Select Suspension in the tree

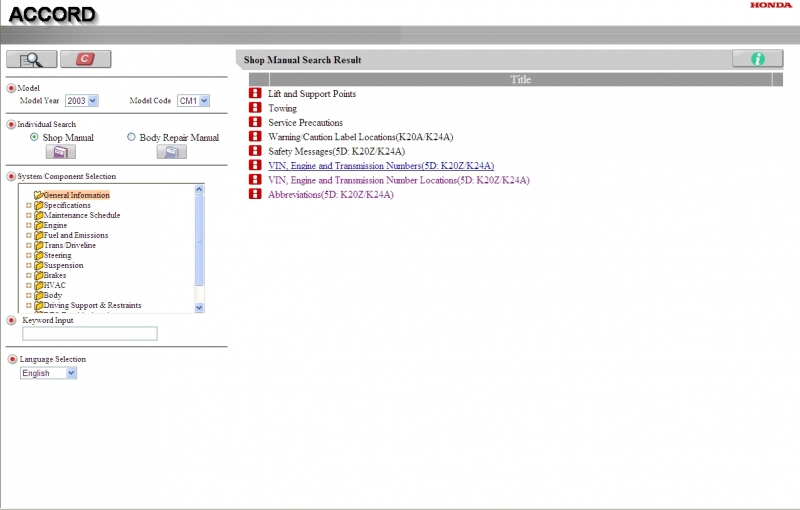pyautogui.click(x=63, y=265)
